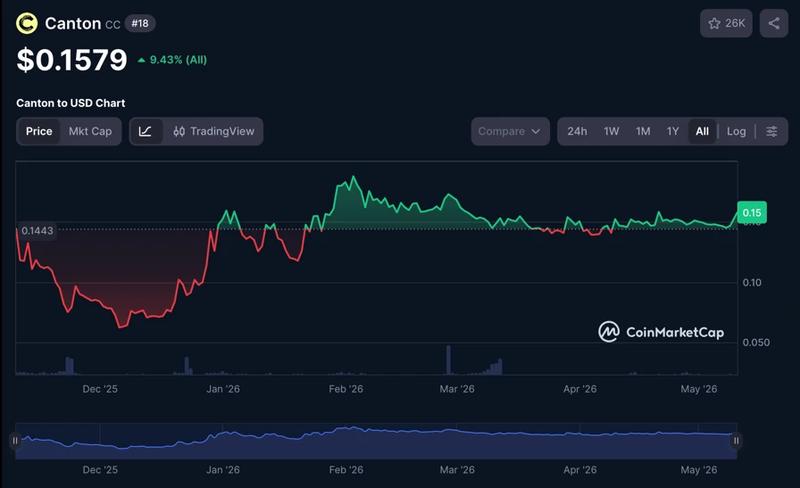
Task: Click the left range slider handle
Action: point(15,441)
